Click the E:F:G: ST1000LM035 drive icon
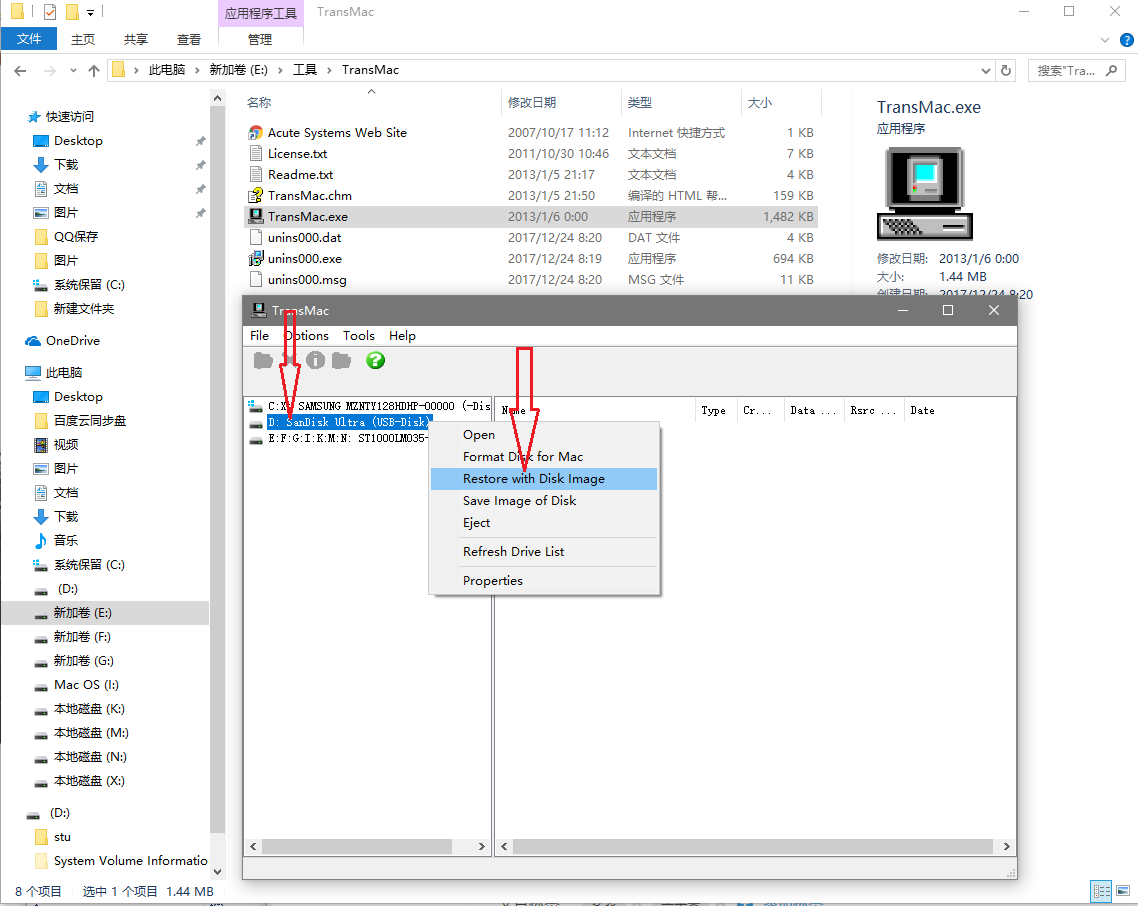 255,438
